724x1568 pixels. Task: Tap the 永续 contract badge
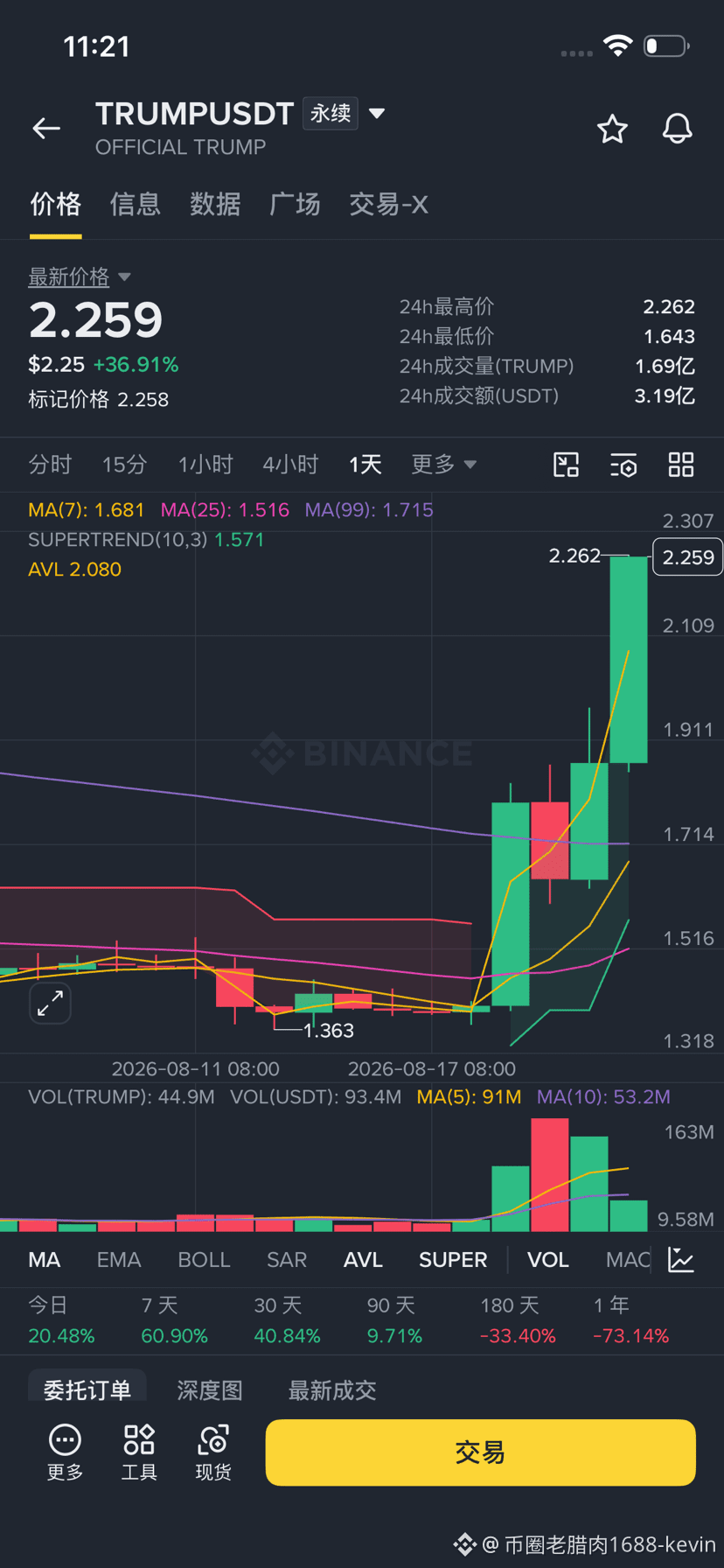[x=331, y=114]
